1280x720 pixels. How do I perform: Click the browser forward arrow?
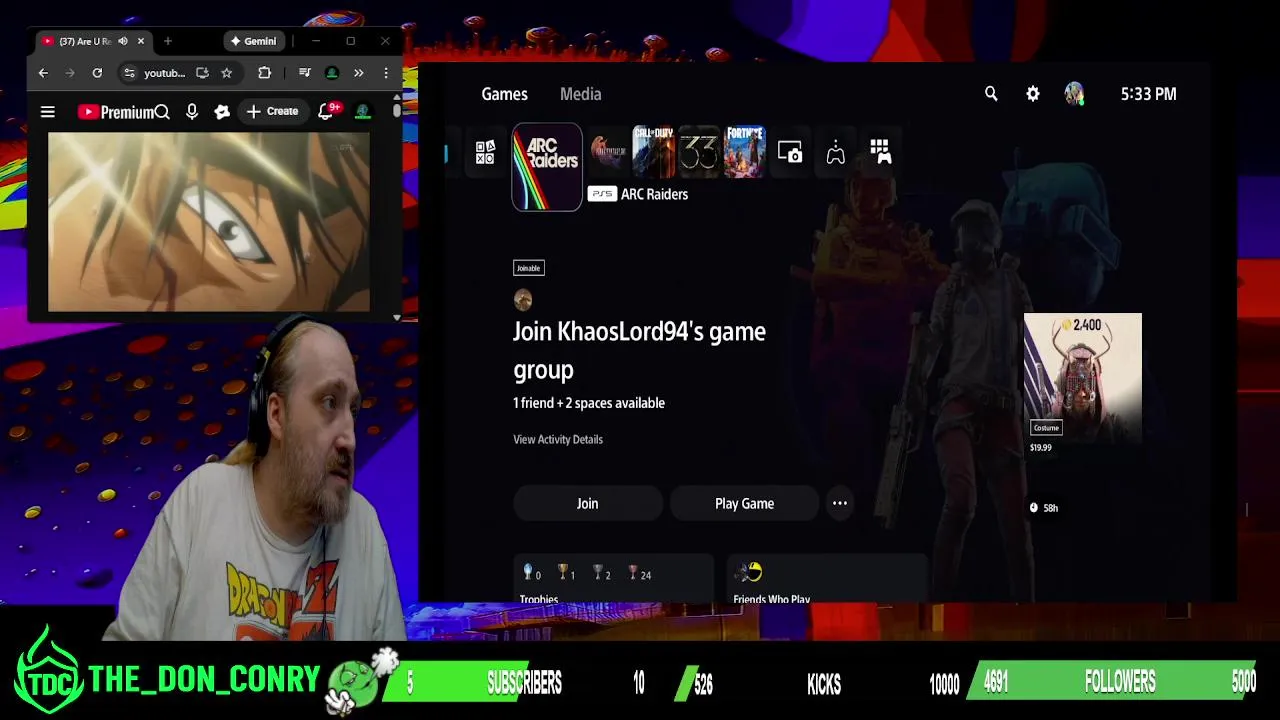[70, 73]
